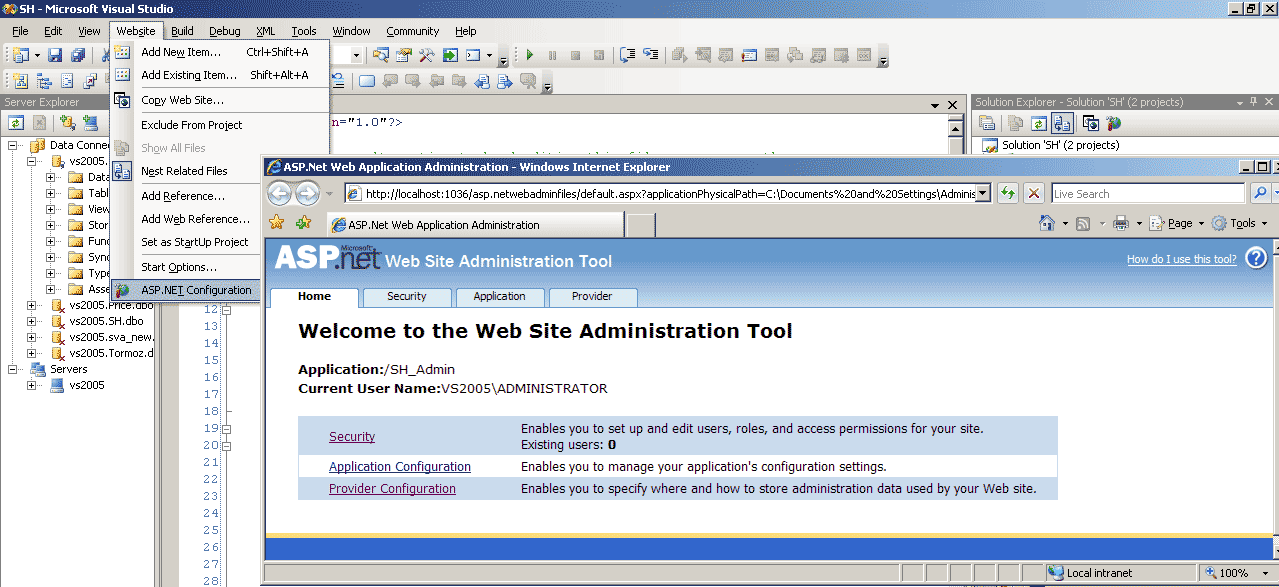Open the Build menu
Screen dimensions: 1279x587
182,31
